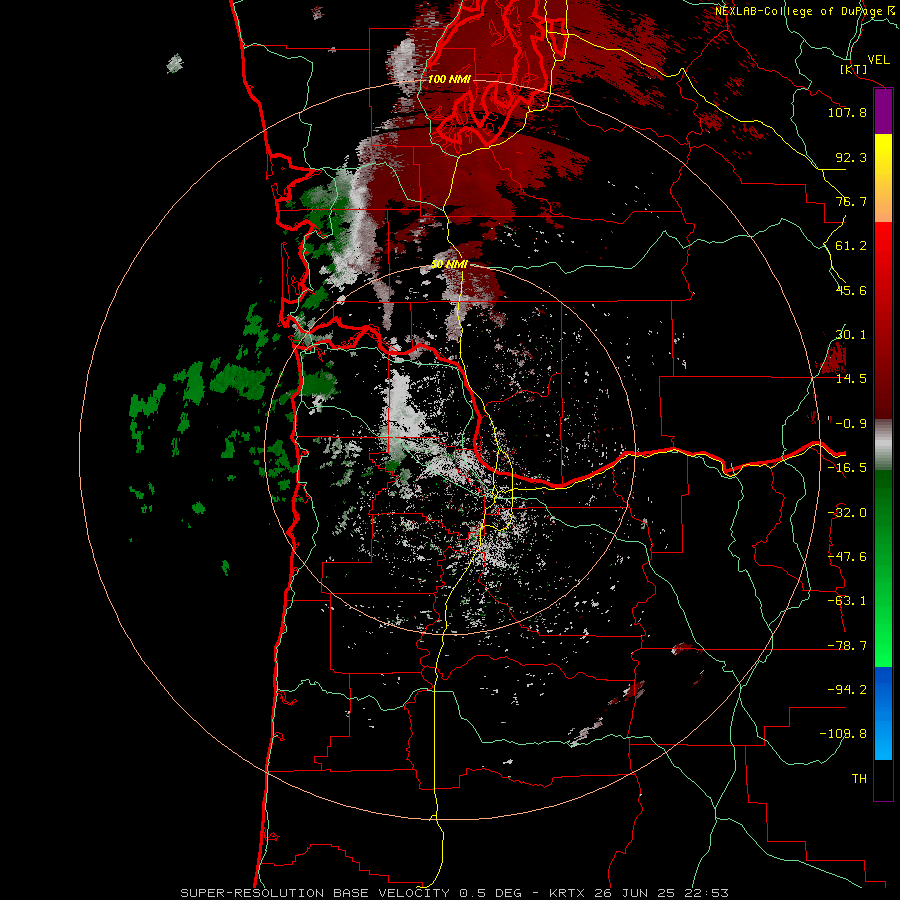Click the 76.7 velocity scale value

tap(851, 201)
